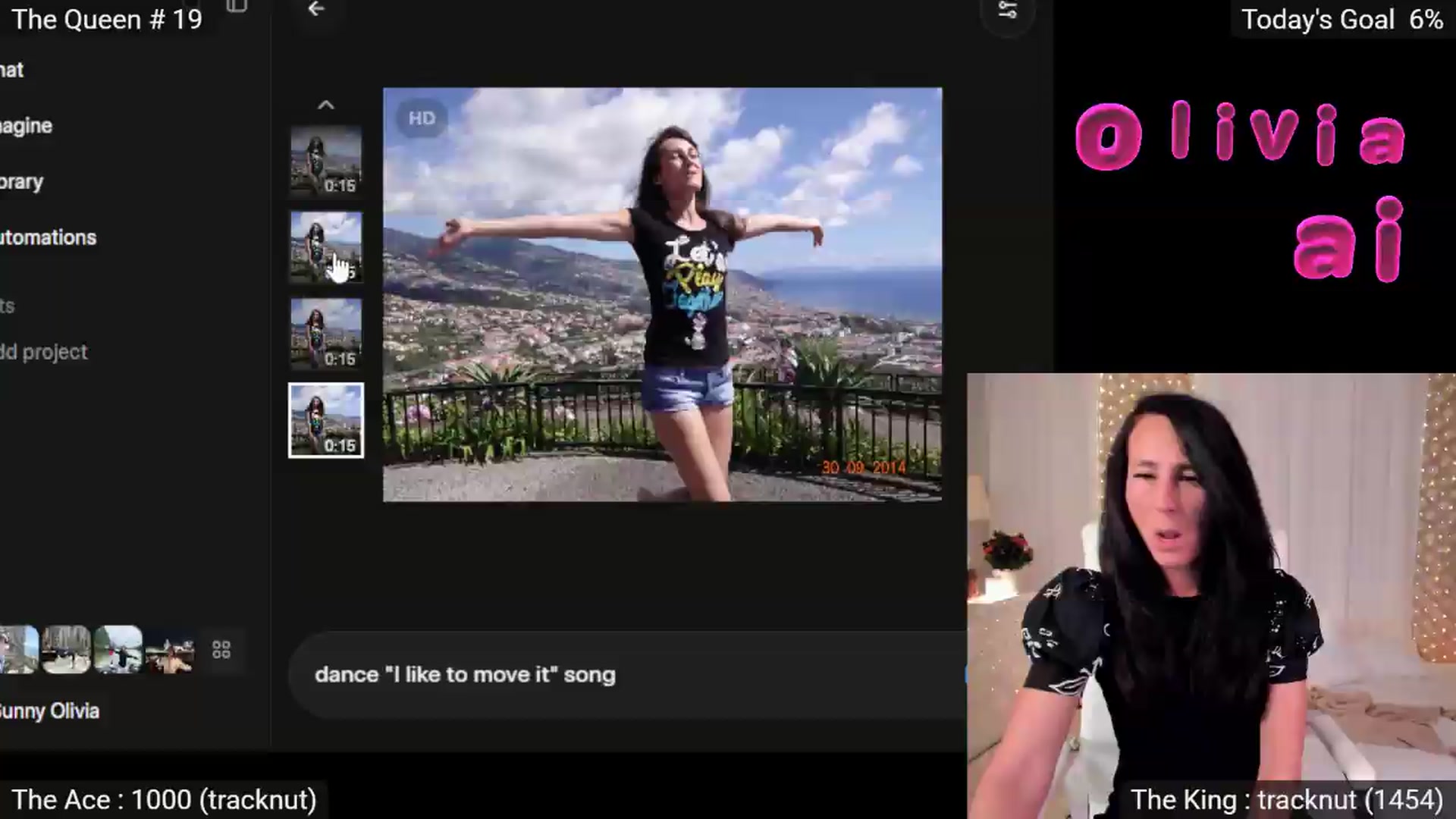
Task: Open the settings sliders icon at top
Action: [1007, 10]
